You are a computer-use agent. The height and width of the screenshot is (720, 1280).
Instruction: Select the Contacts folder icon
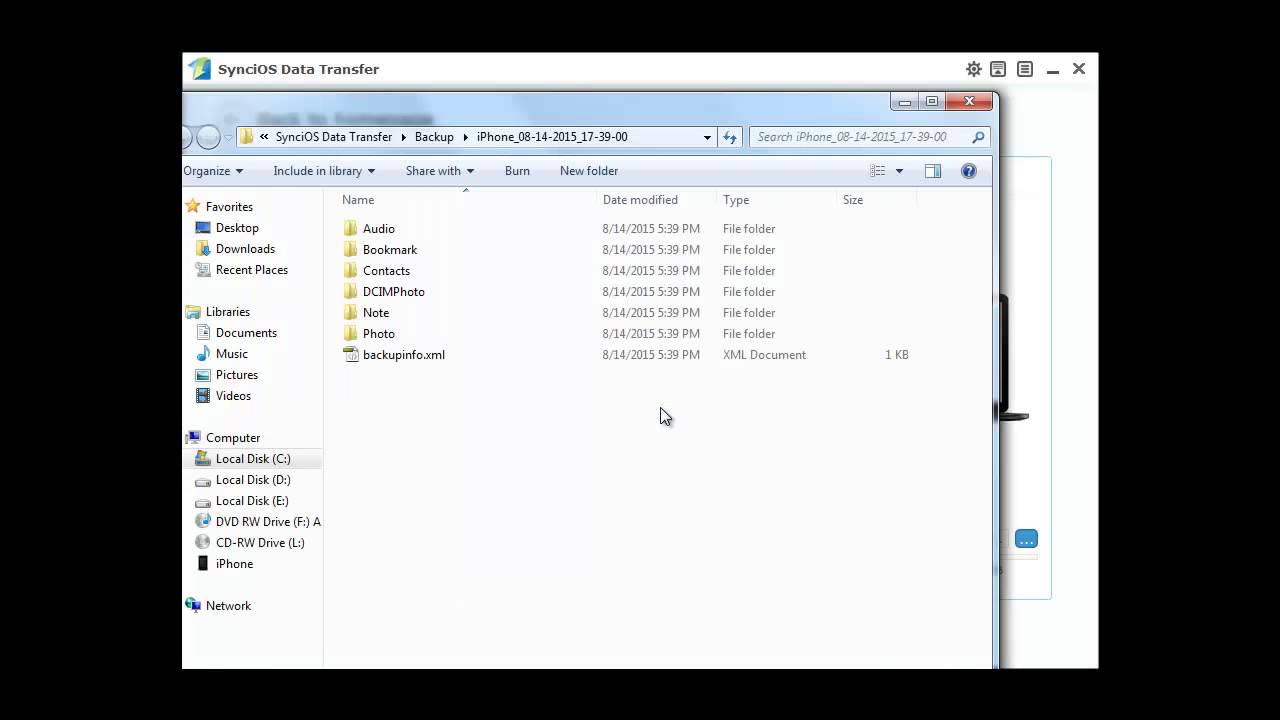coord(350,271)
